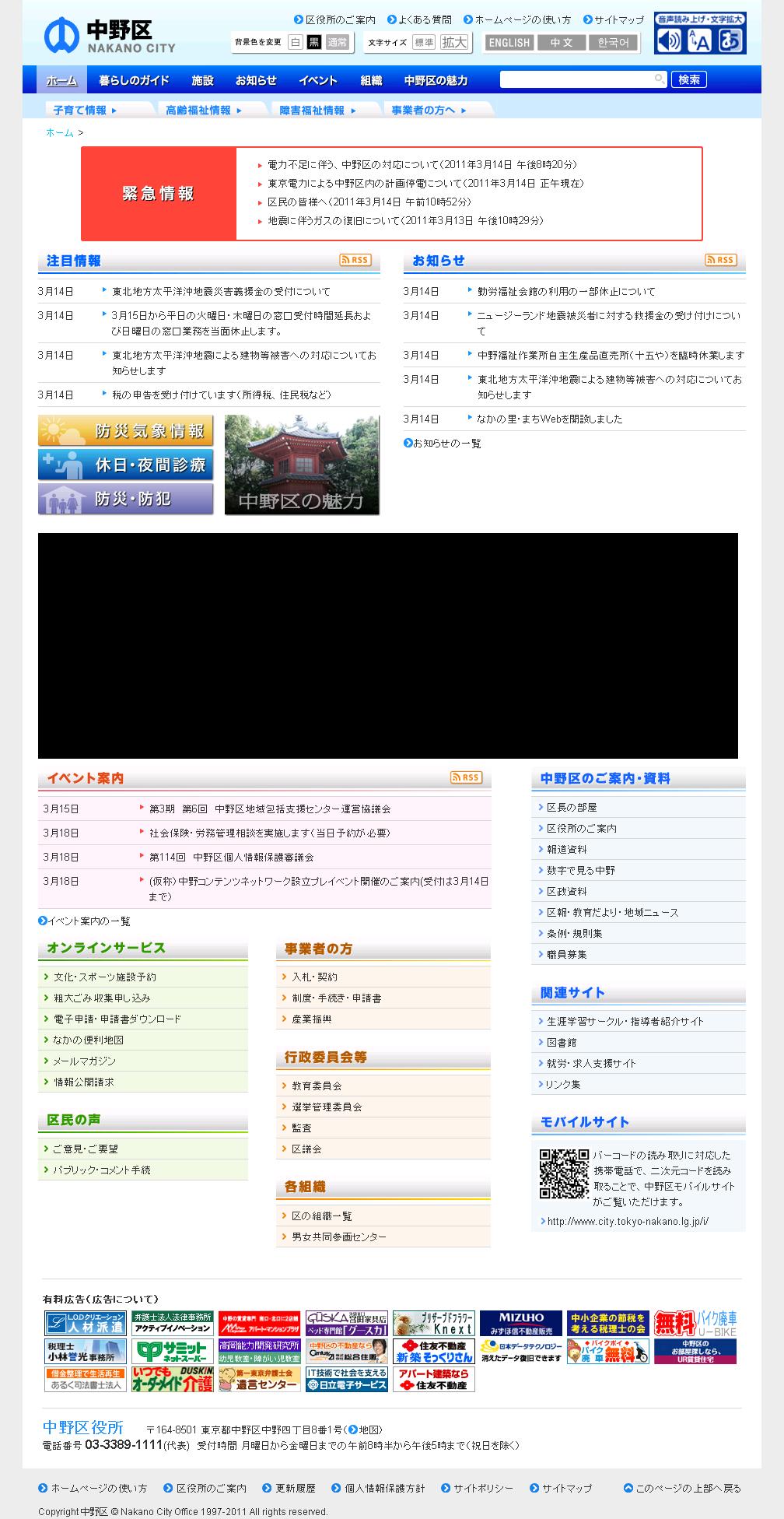Open the サミット ネットスーパー ad banner
Viewport: 784px width, 1519px height.
(172, 1351)
